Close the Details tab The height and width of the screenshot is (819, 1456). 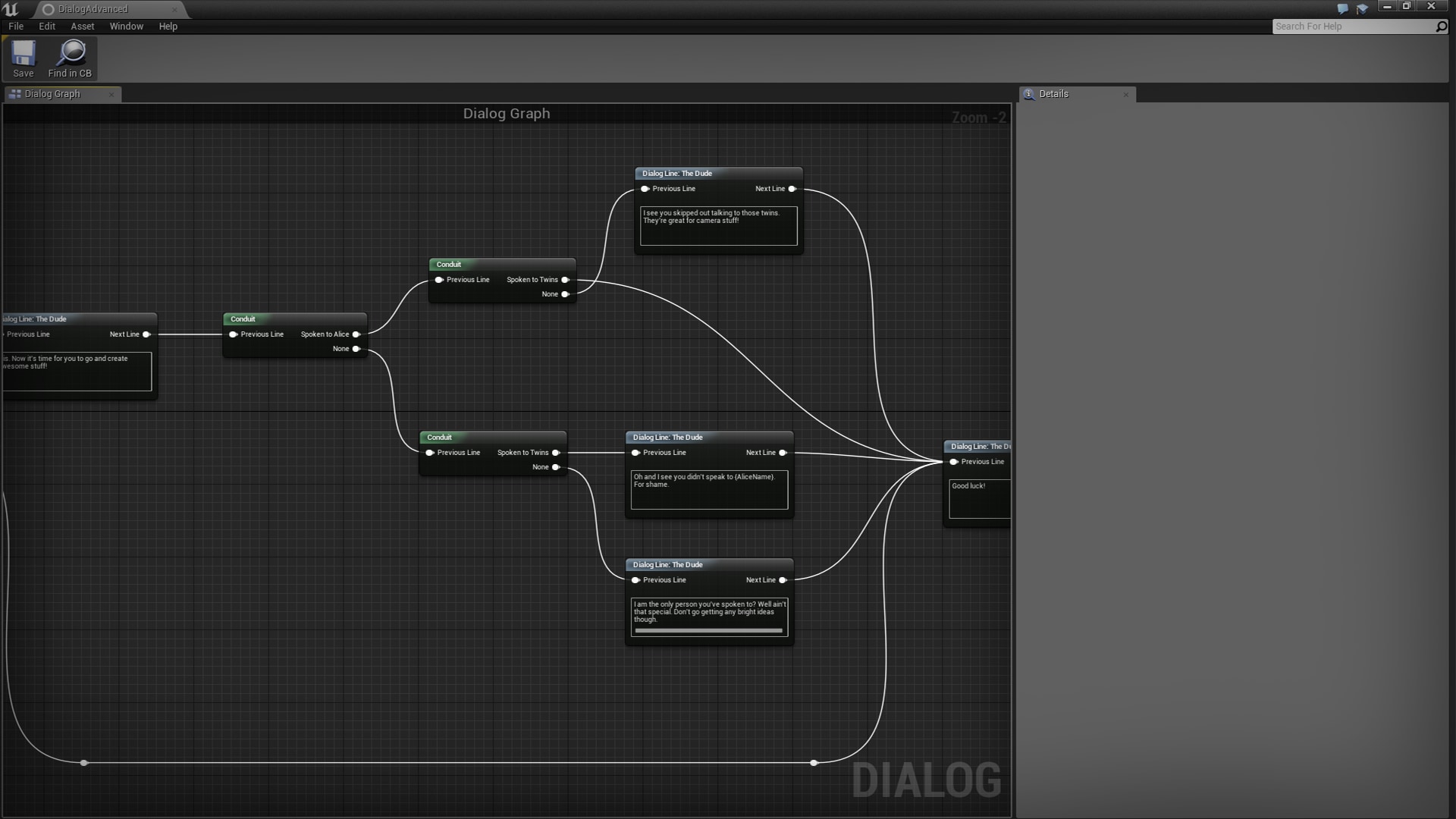tap(1127, 94)
